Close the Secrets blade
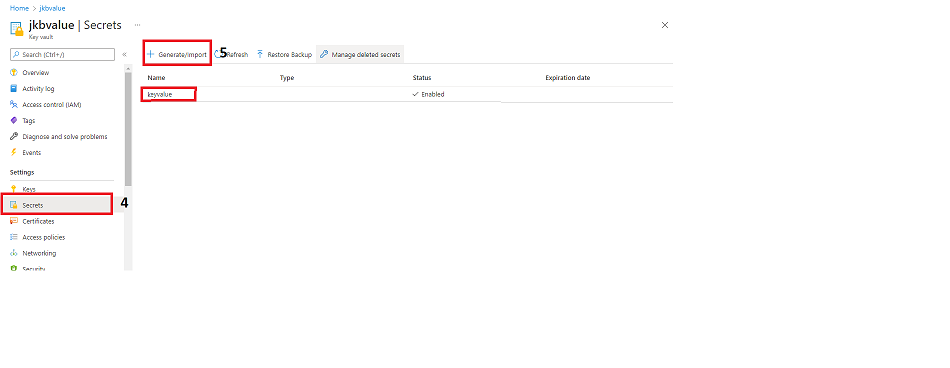This screenshot has height=368, width=950. (665, 25)
